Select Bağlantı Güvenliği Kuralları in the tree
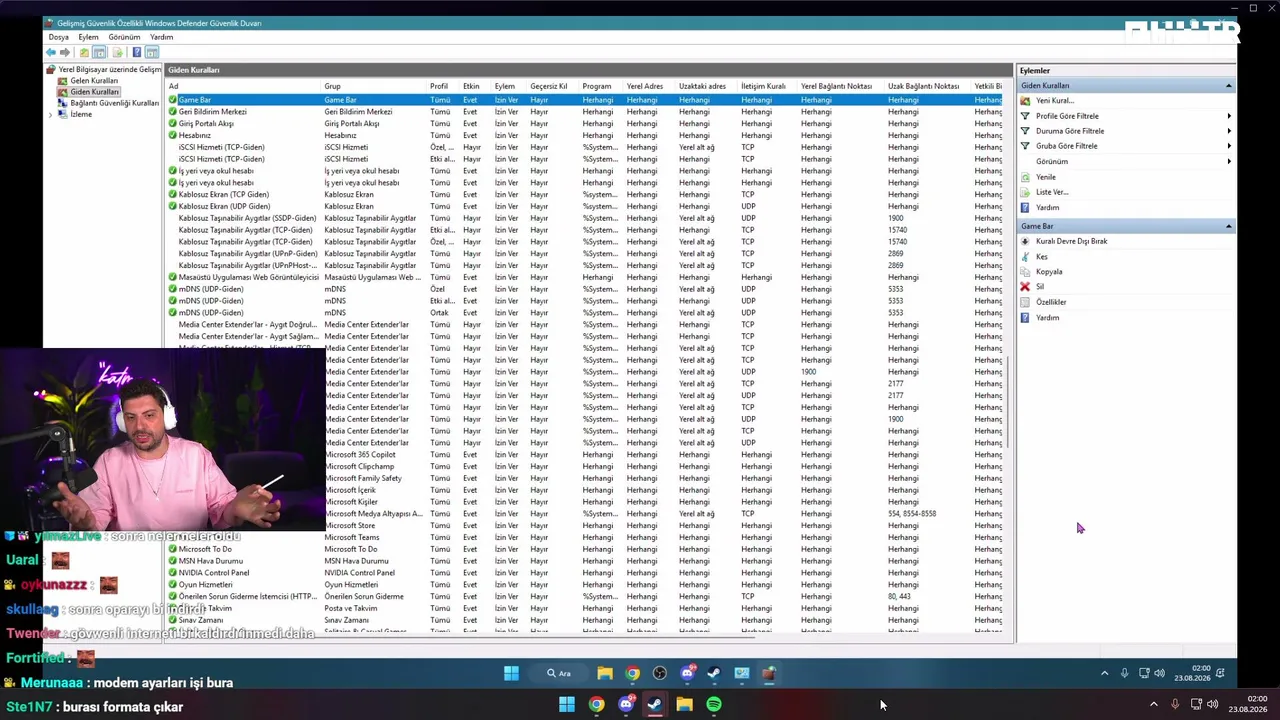 [114, 103]
